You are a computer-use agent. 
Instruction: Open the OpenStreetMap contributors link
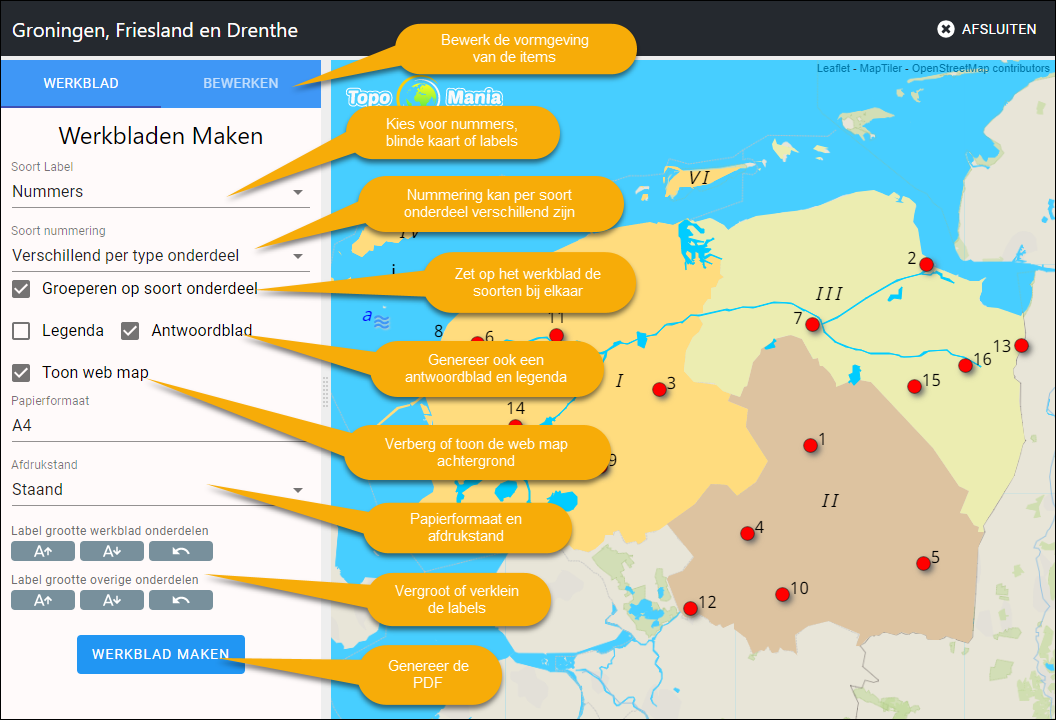pyautogui.click(x=980, y=68)
